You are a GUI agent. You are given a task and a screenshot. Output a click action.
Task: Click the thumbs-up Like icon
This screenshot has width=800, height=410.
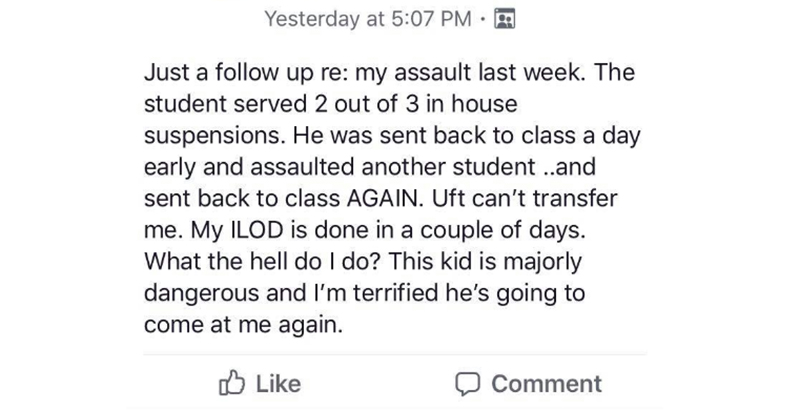tap(232, 382)
